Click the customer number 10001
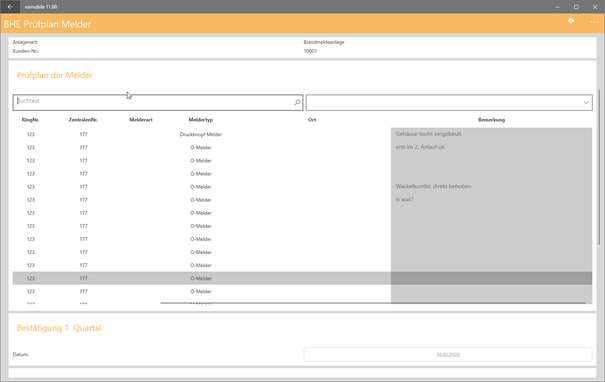605x382 pixels. (x=310, y=51)
